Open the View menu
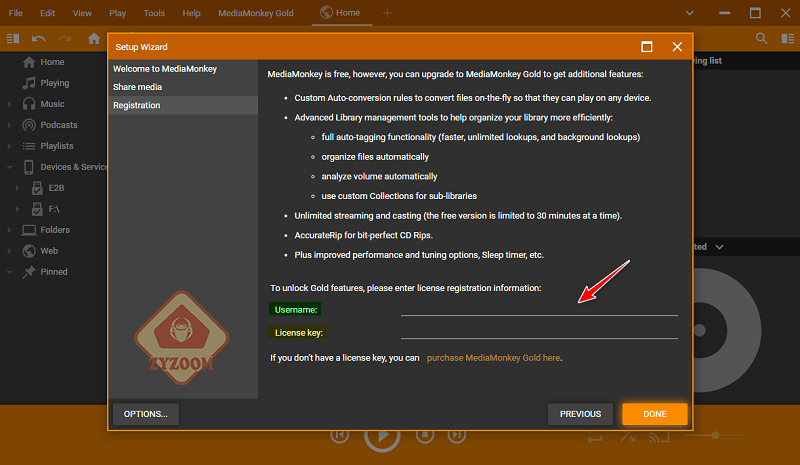Image resolution: width=800 pixels, height=465 pixels. click(82, 13)
